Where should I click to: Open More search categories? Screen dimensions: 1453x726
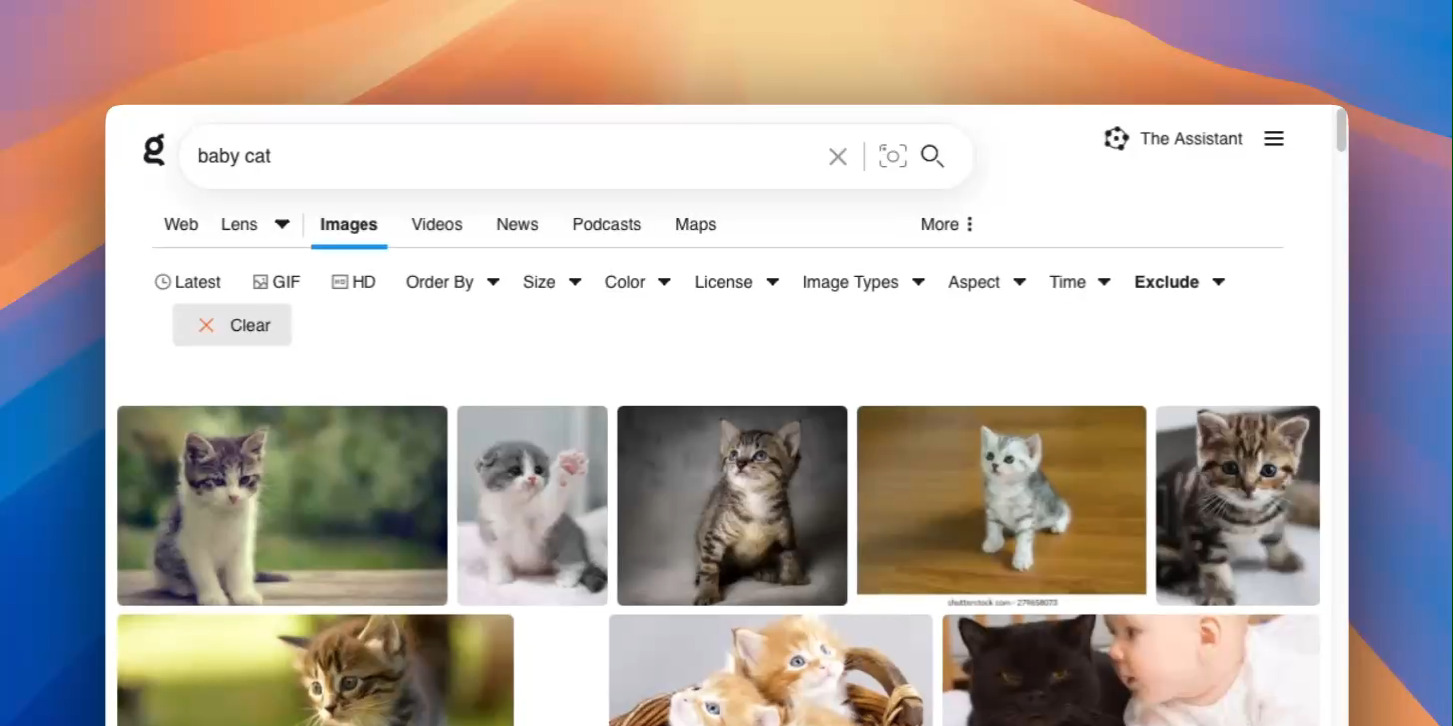pyautogui.click(x=944, y=224)
